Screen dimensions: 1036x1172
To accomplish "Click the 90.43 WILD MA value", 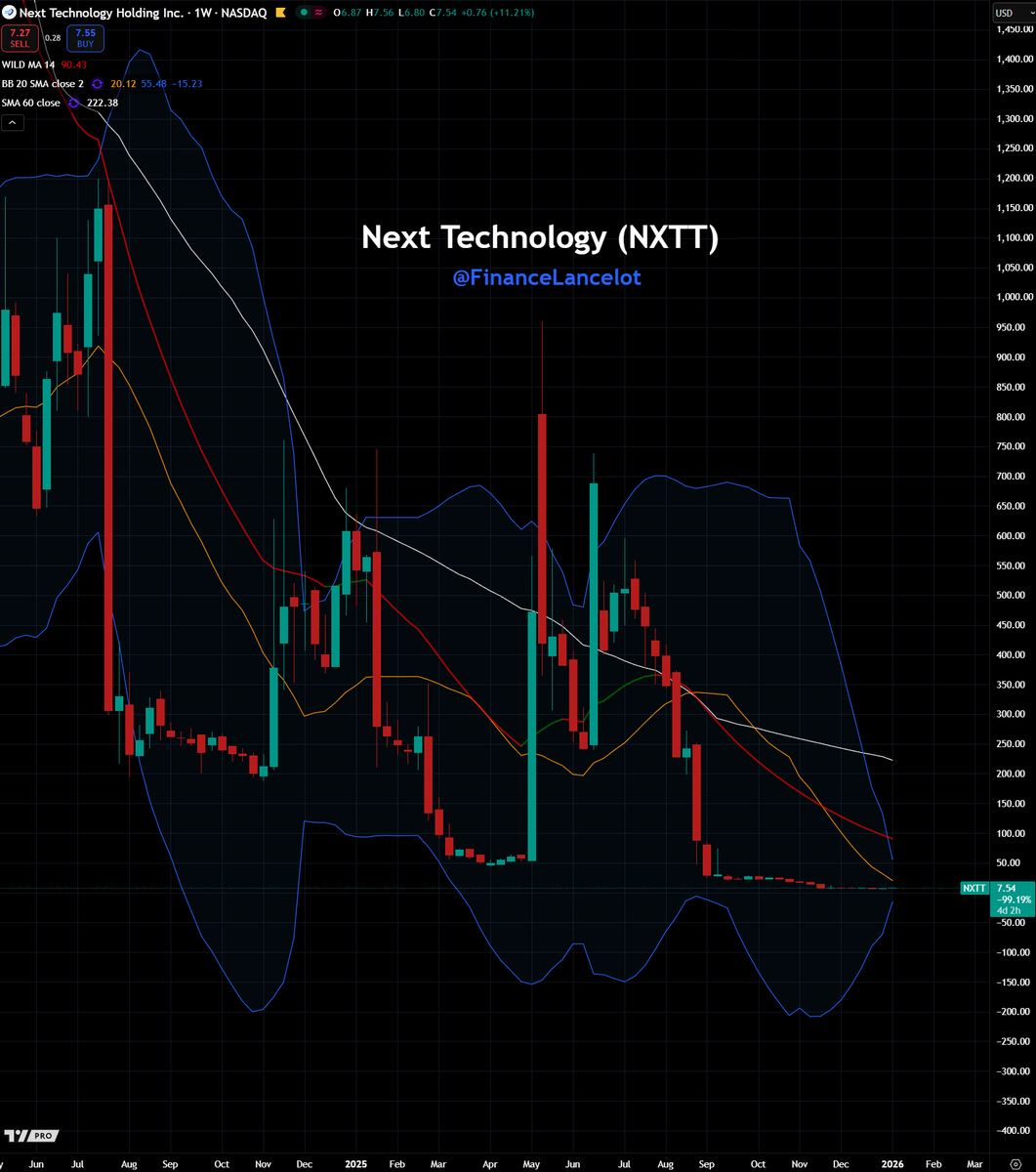I will (74, 64).
